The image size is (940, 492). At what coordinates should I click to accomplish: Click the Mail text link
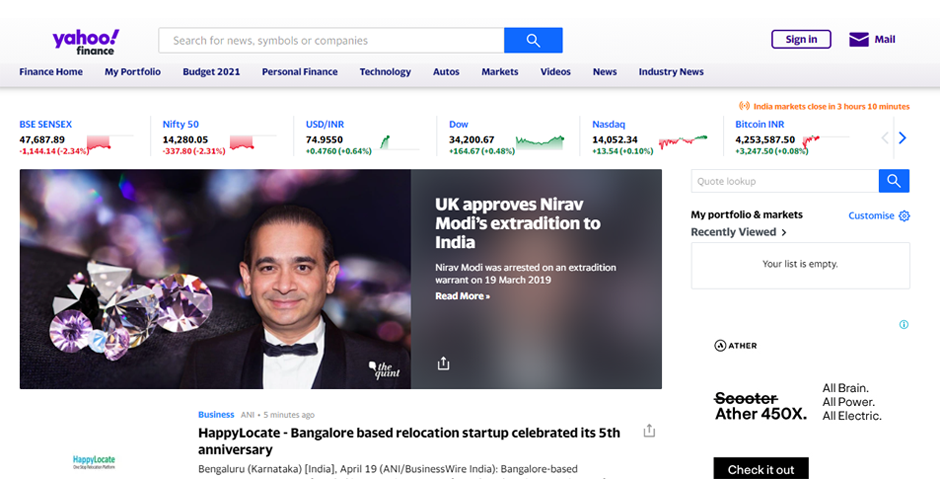coord(884,39)
